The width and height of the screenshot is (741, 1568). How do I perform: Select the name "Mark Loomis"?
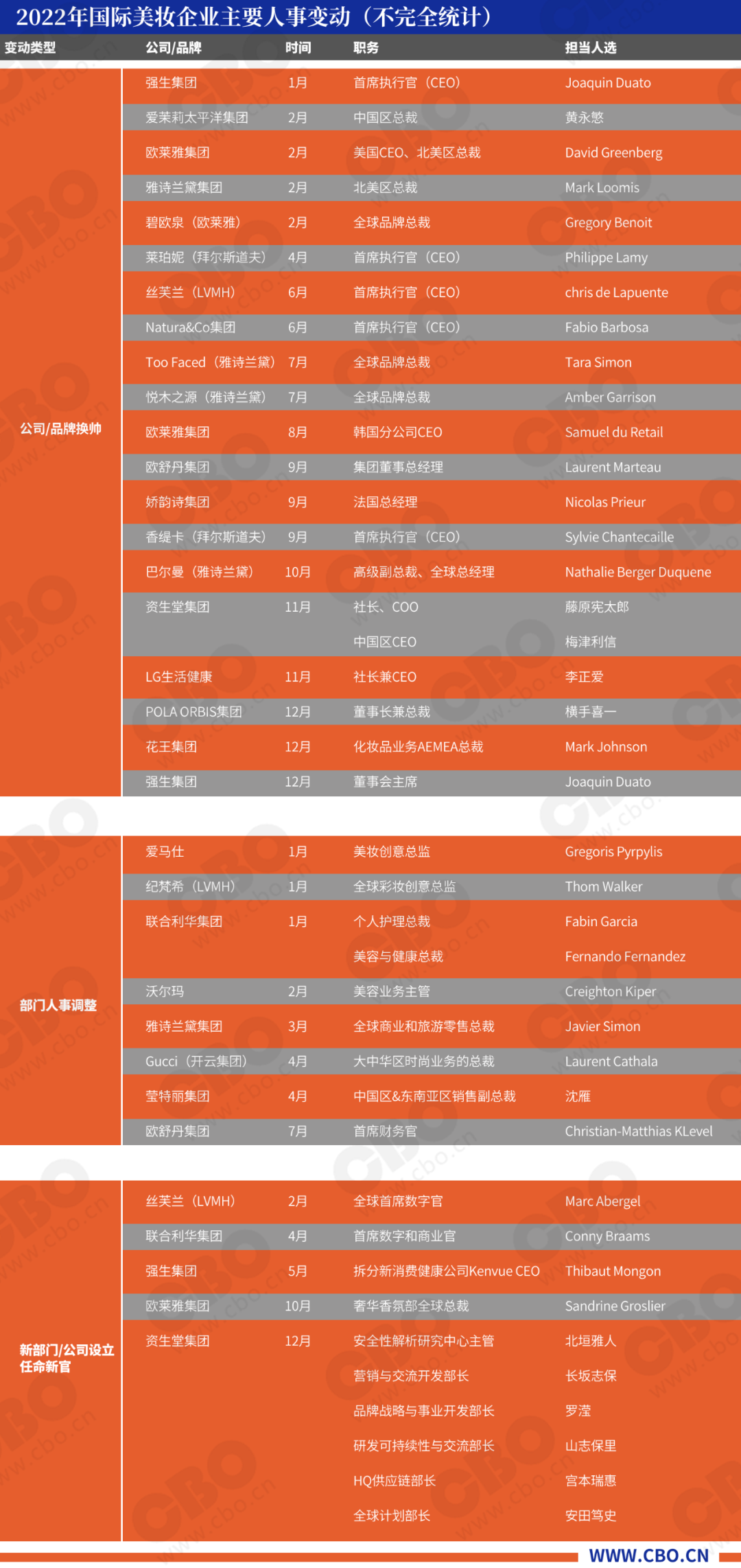[x=602, y=187]
